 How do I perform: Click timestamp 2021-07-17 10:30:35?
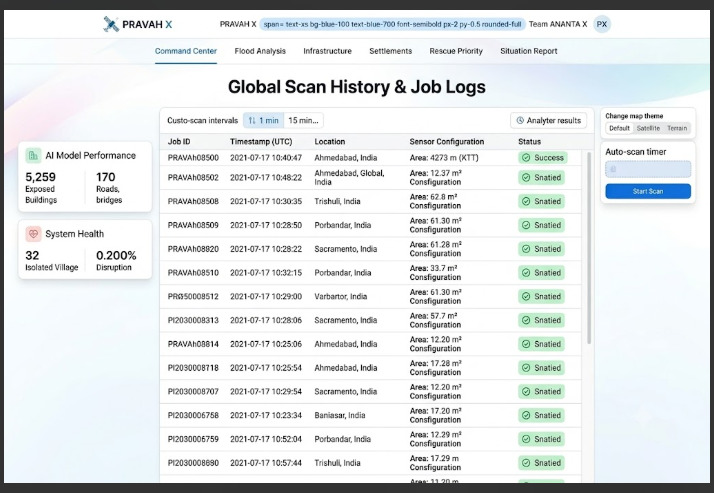tap(266, 201)
